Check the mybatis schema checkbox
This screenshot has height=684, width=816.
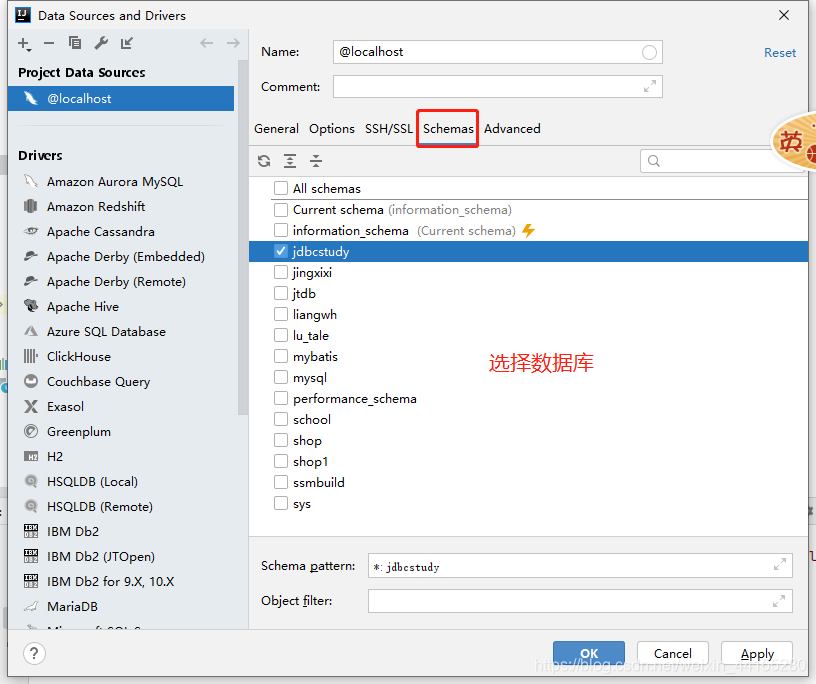pyautogui.click(x=281, y=356)
